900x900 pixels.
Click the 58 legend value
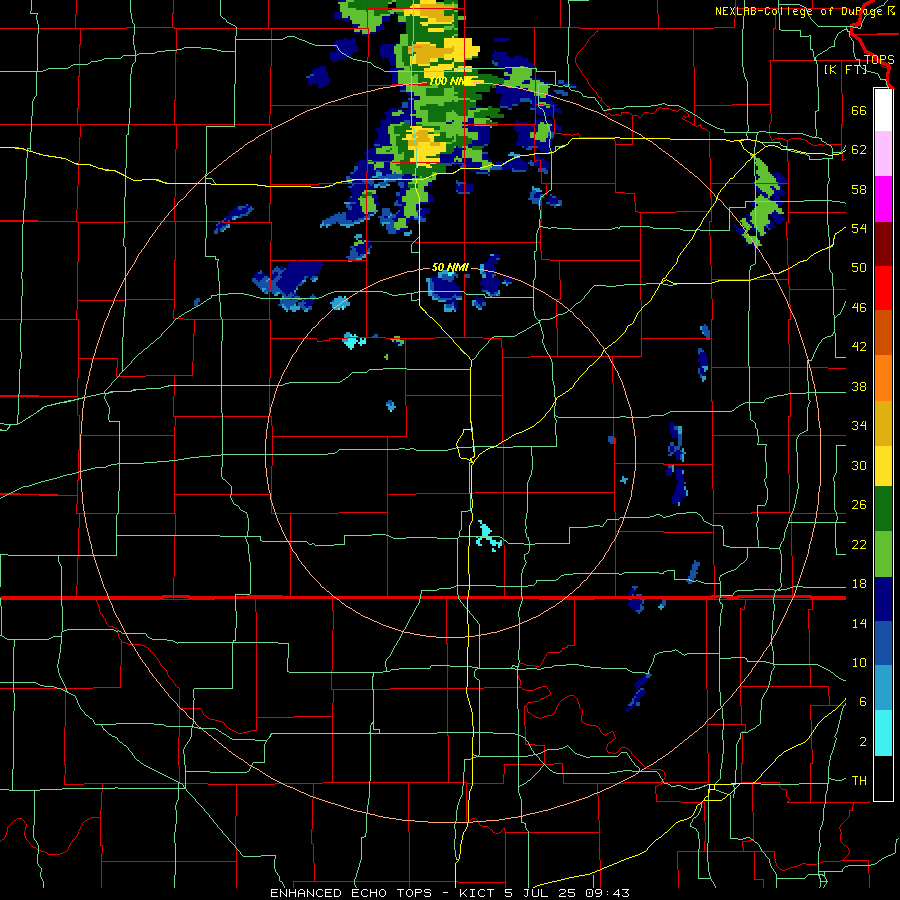(x=859, y=189)
